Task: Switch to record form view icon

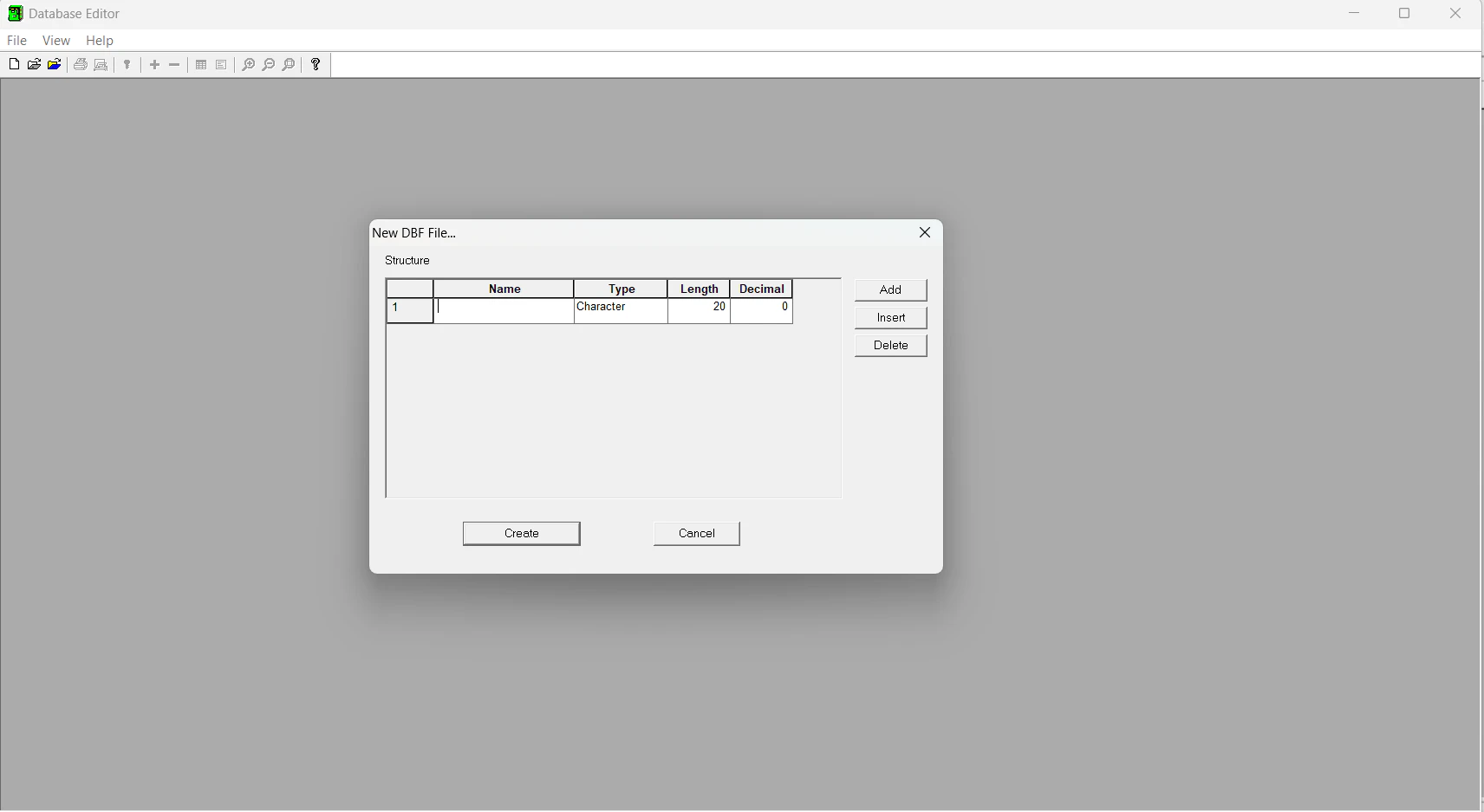Action: point(220,64)
